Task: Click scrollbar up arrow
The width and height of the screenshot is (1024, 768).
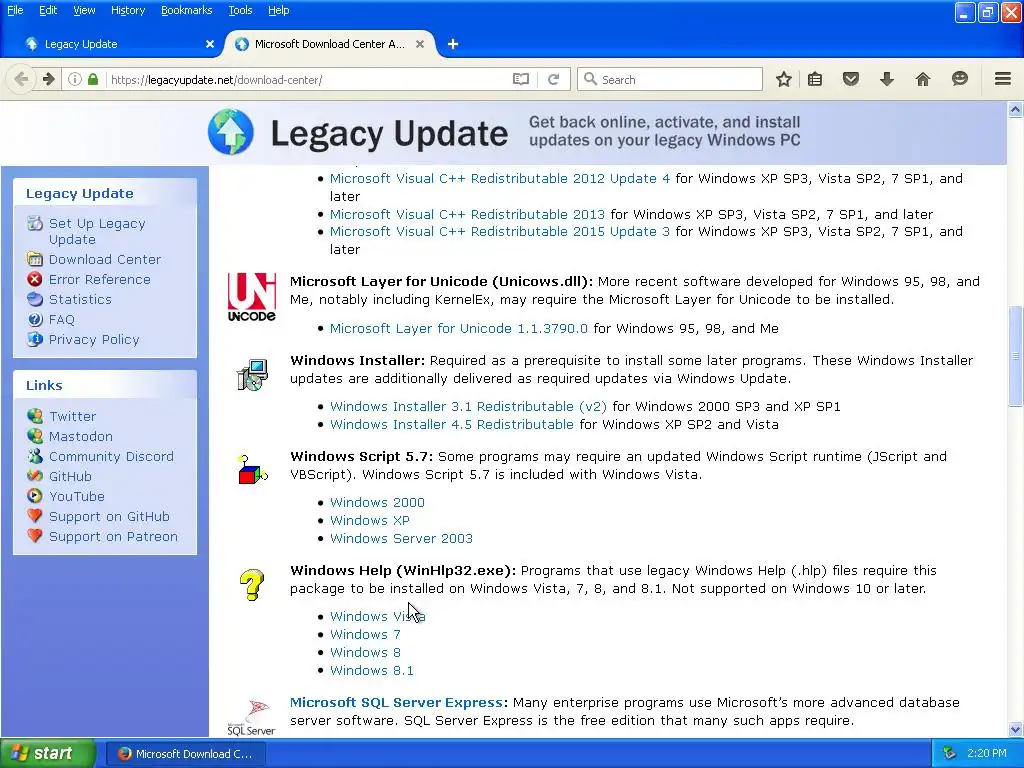Action: point(1015,110)
